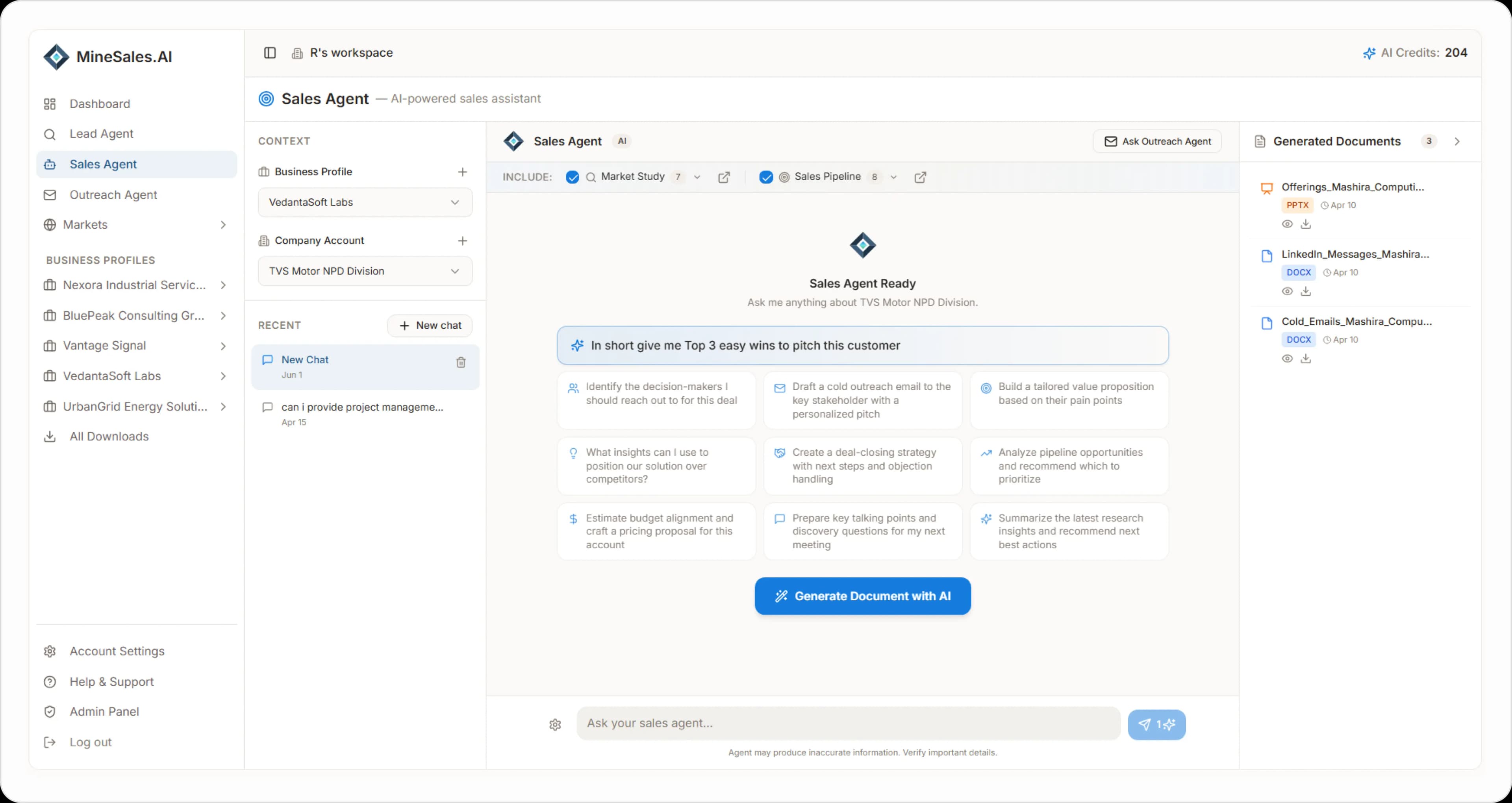
Task: Expand BluePeak Consulting profile
Action: [223, 316]
